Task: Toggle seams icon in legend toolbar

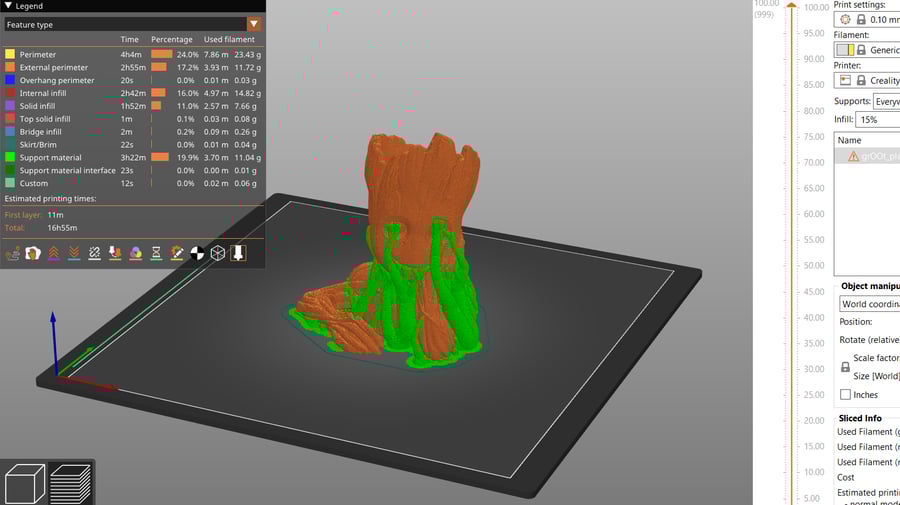Action: coord(95,253)
